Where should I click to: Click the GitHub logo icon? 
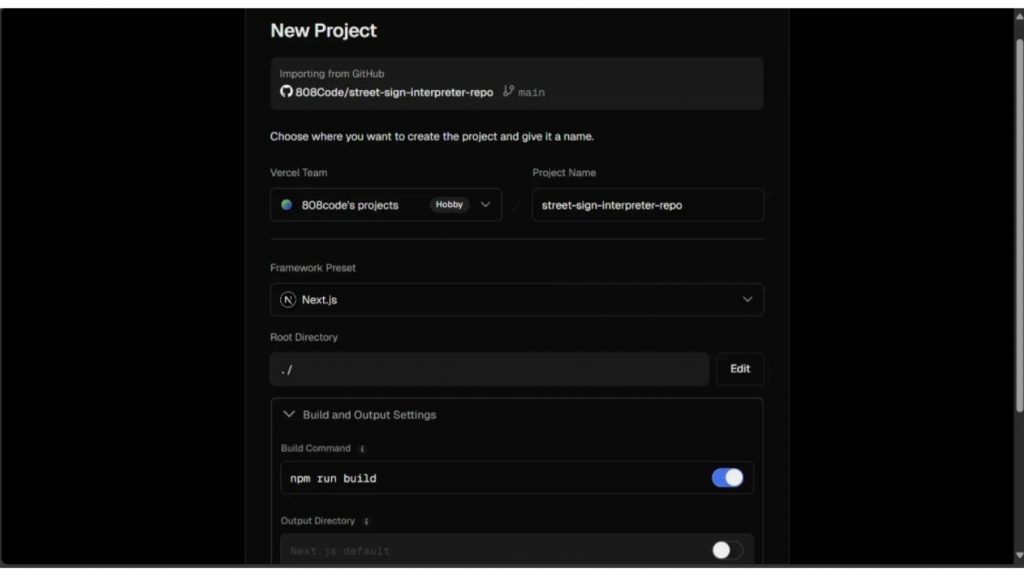click(286, 92)
